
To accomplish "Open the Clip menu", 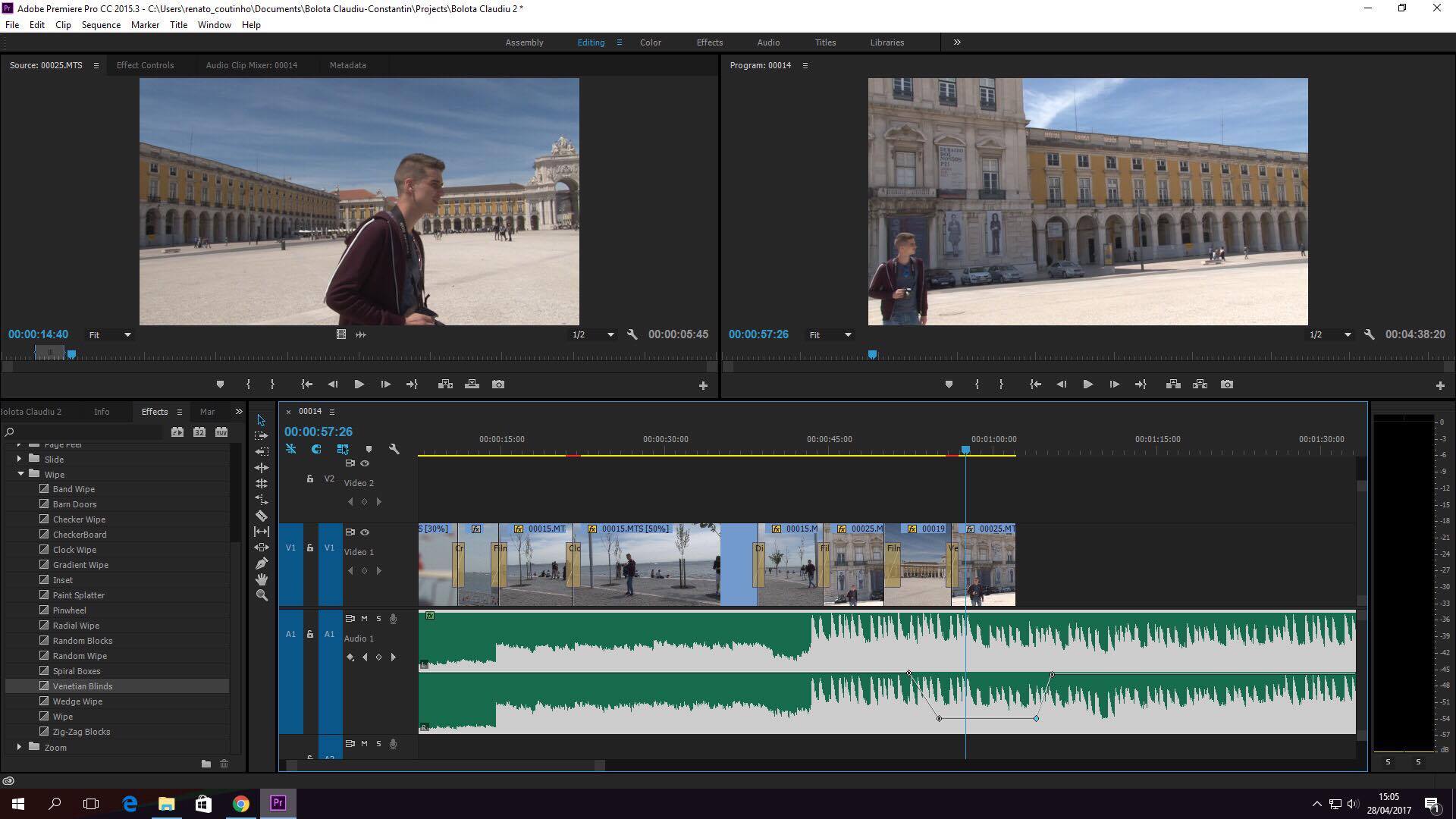I will click(63, 25).
